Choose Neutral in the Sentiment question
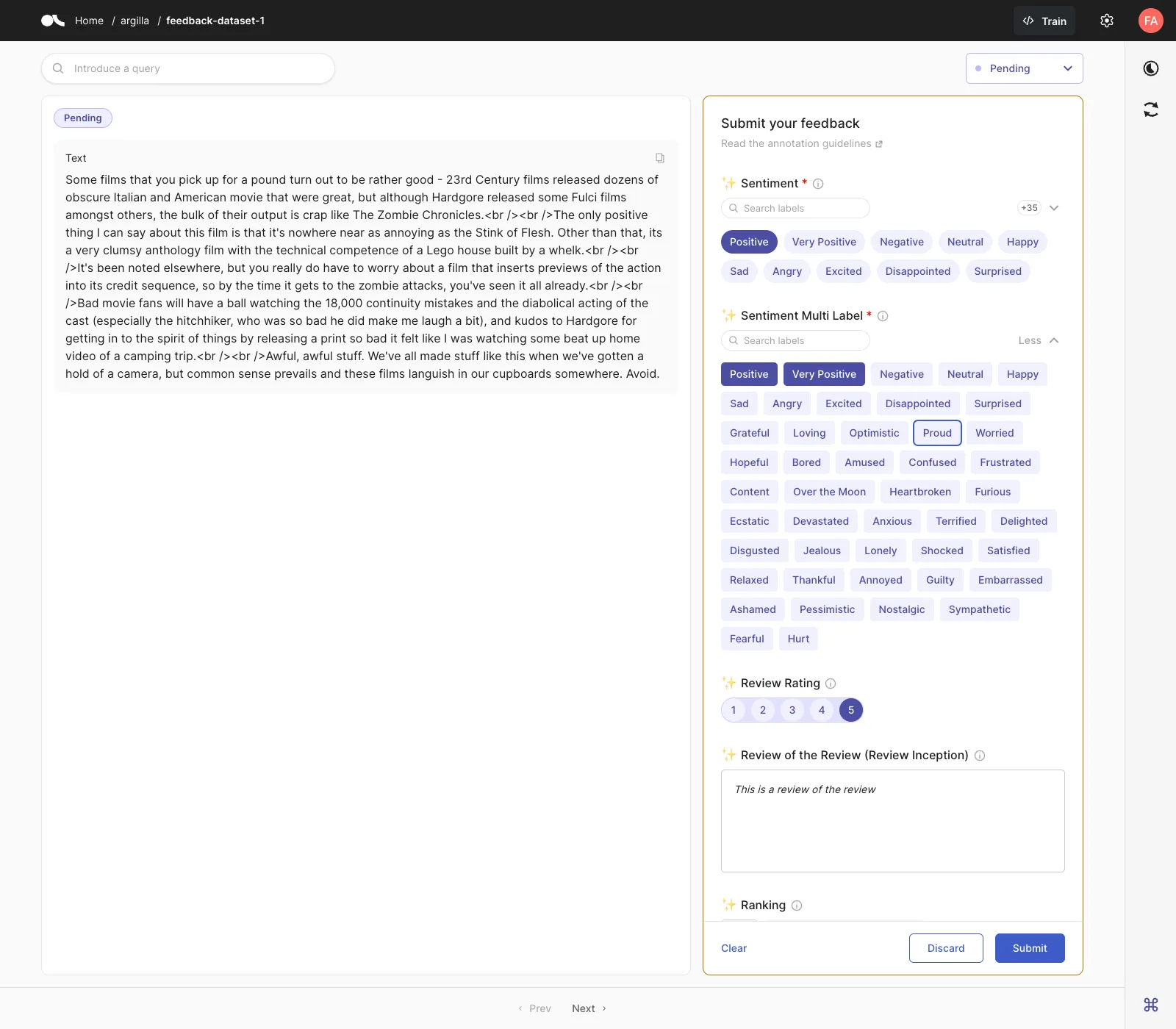This screenshot has height=1029, width=1176. (x=965, y=242)
